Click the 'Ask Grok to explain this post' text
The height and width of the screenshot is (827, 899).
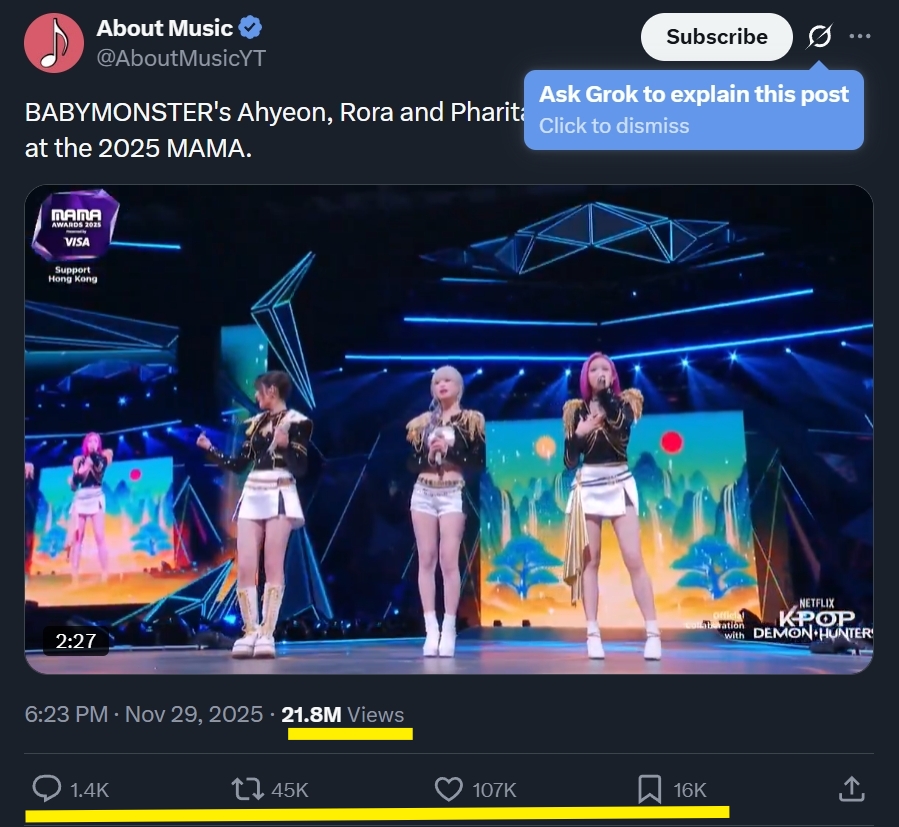(x=693, y=95)
